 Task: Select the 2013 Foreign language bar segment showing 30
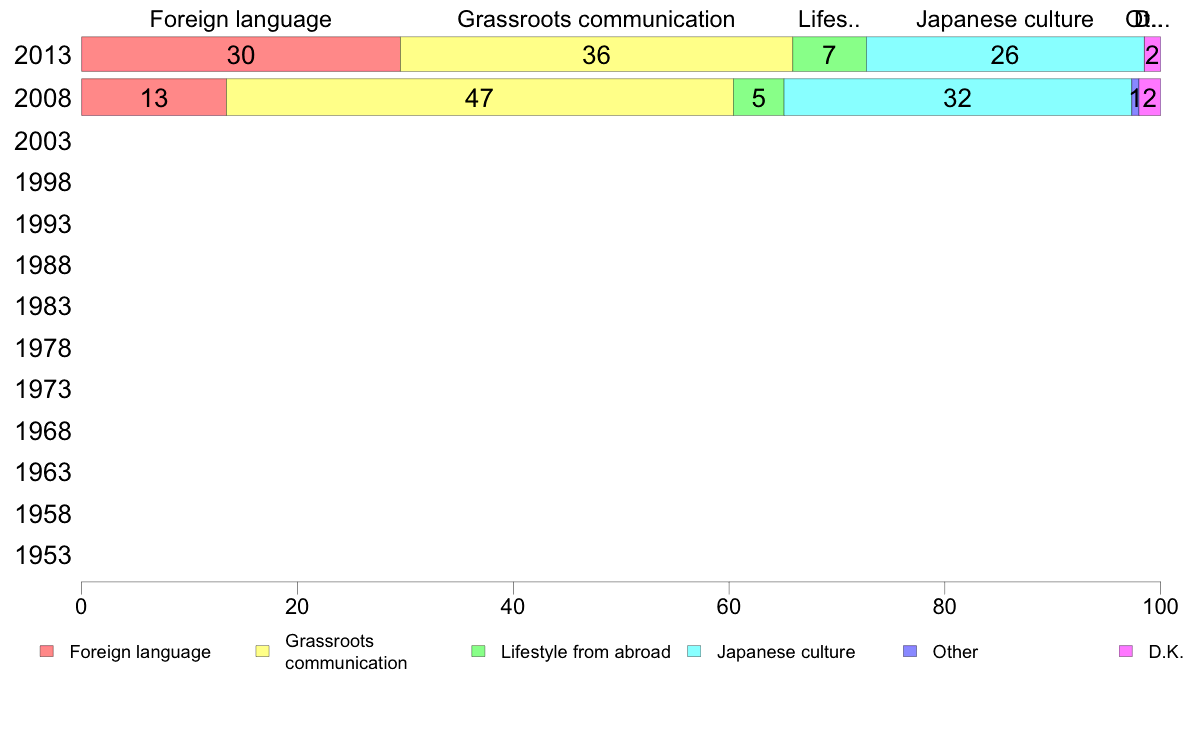[x=240, y=55]
